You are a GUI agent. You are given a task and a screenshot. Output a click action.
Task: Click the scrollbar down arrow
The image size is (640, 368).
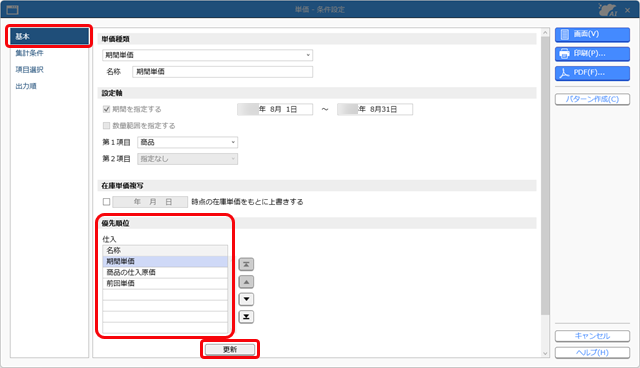click(545, 354)
